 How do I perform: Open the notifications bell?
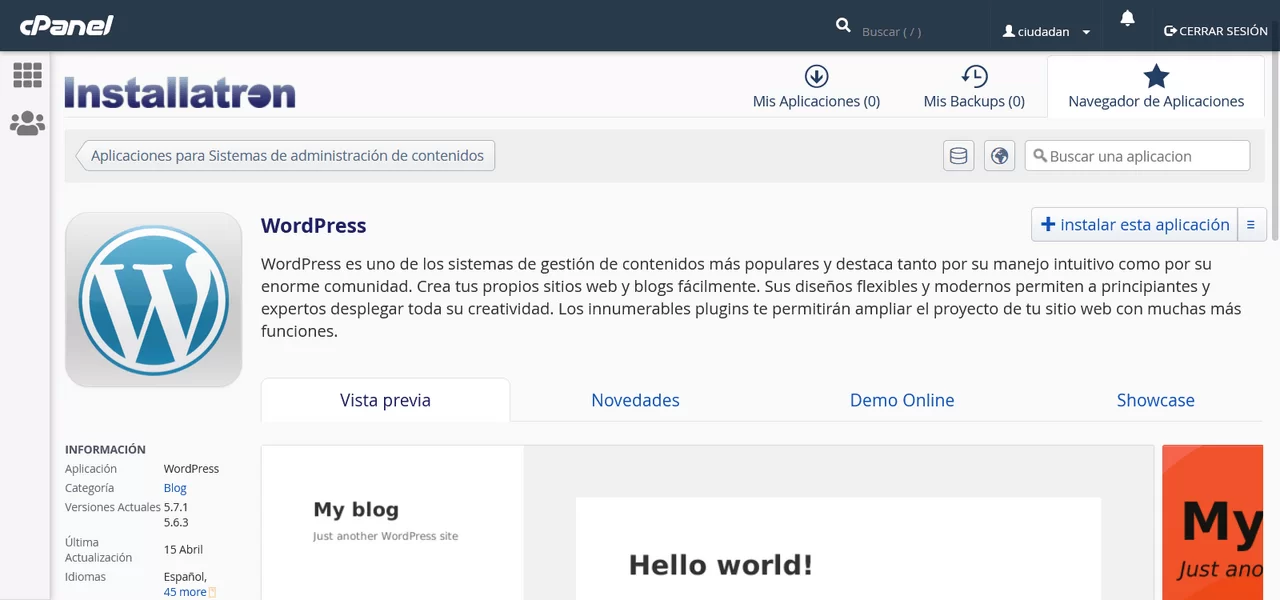pos(1127,18)
